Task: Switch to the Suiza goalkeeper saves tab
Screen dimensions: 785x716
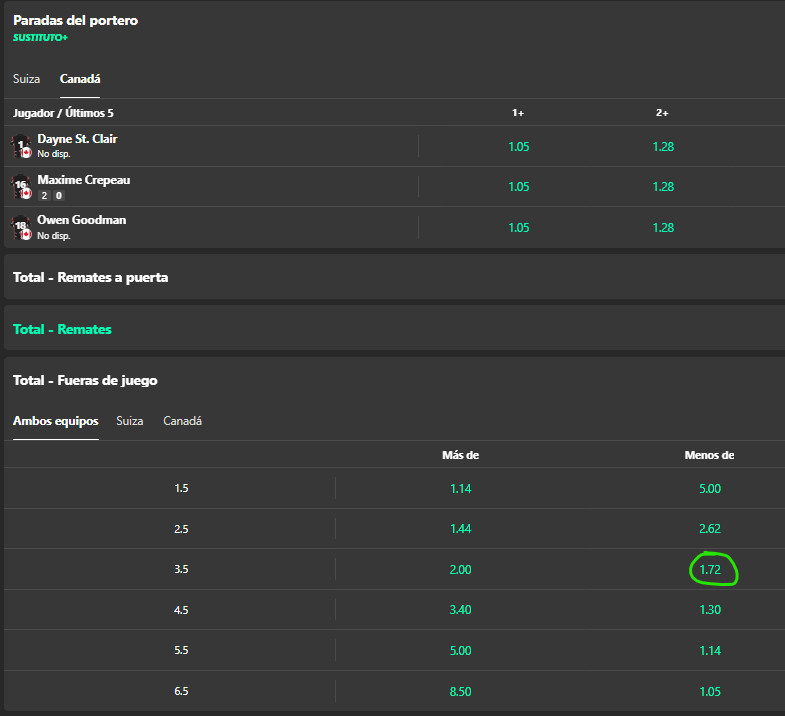Action: 27,79
